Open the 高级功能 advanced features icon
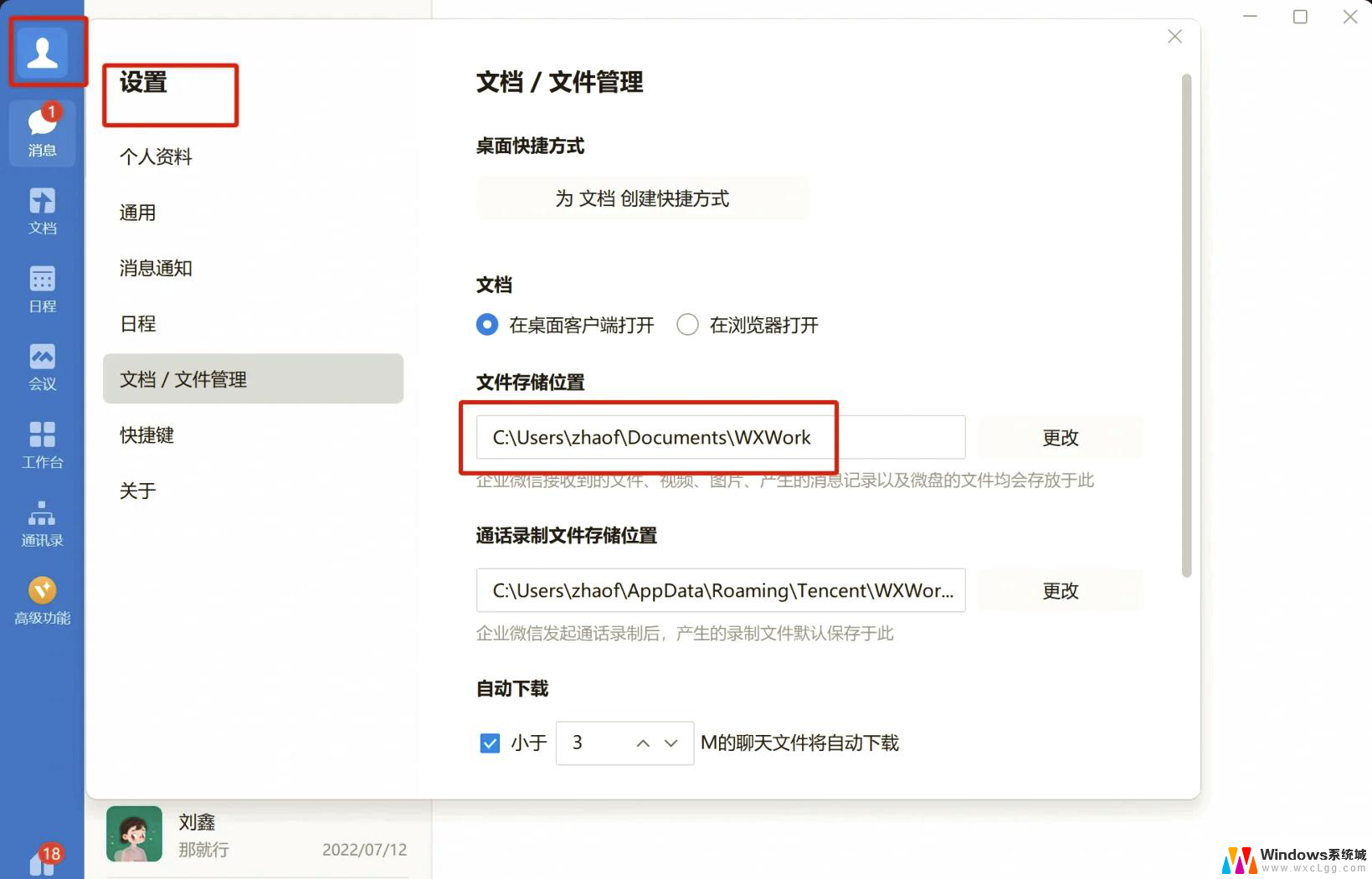 pos(43,600)
